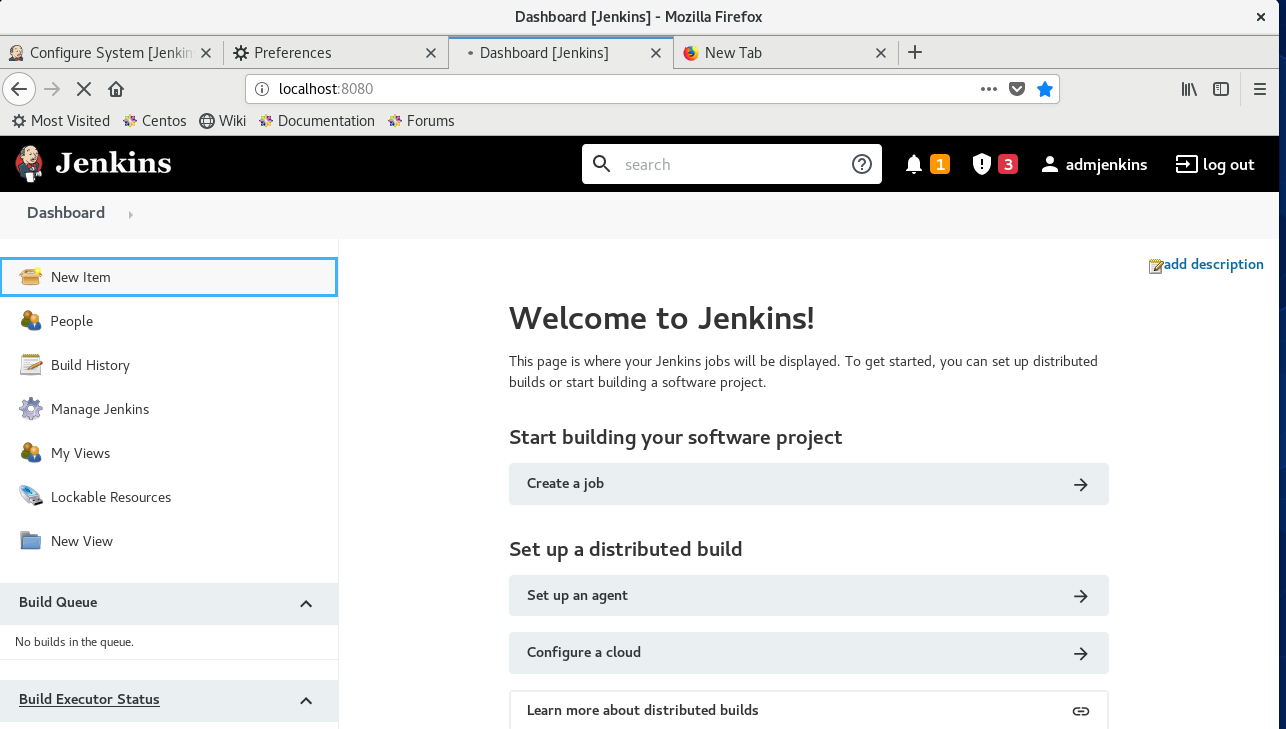Screen dimensions: 1286x729
Task: Click the Pocket save icon
Action: pos(1017,89)
